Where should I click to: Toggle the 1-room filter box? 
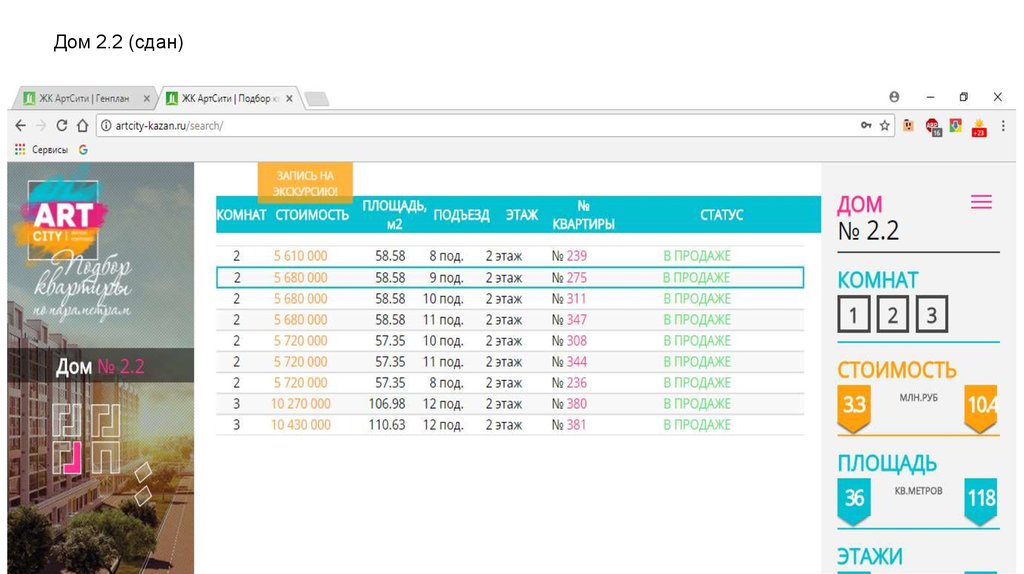(853, 316)
